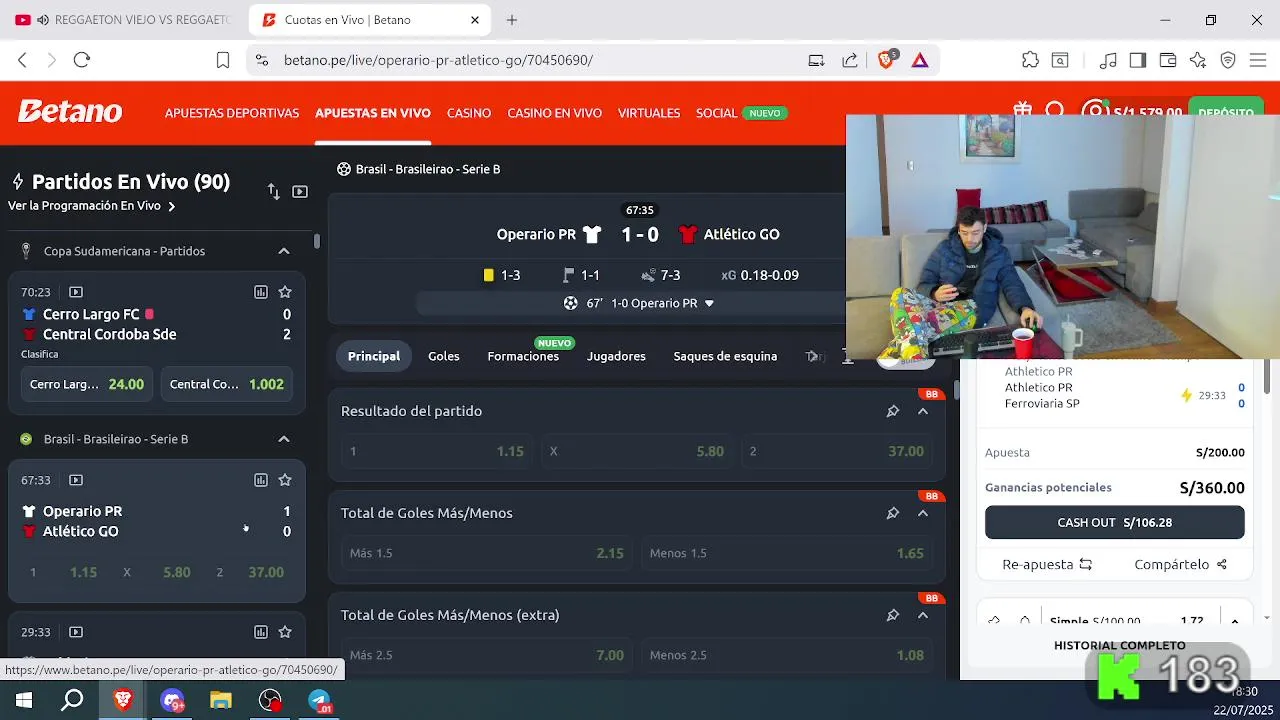This screenshot has height=720, width=1280.
Task: Open Ver la Programación En Vivo link
Action: (x=91, y=206)
